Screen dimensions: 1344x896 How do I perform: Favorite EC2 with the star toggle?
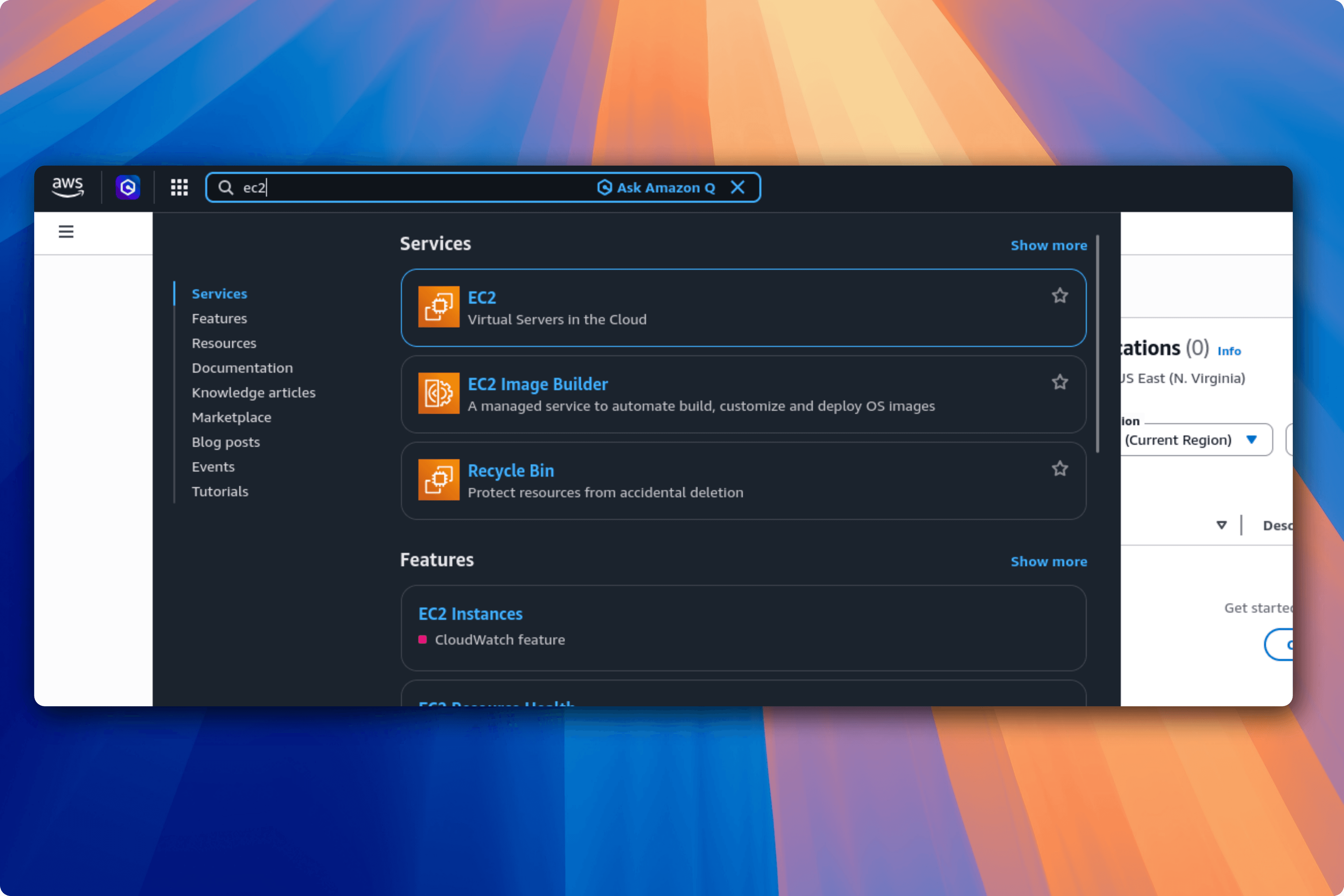[1060, 295]
